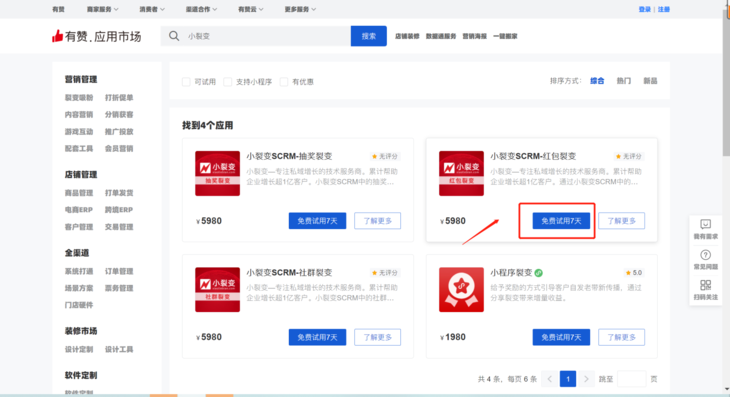The height and width of the screenshot is (397, 730).
Task: Check the 可试用 filter
Action: (186, 82)
